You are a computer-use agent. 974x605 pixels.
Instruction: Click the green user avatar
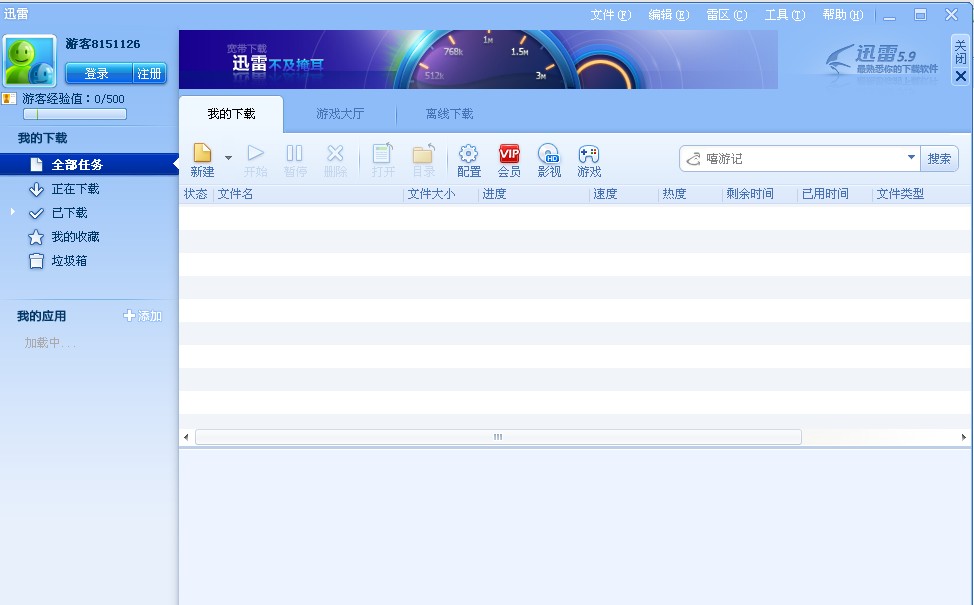click(29, 60)
